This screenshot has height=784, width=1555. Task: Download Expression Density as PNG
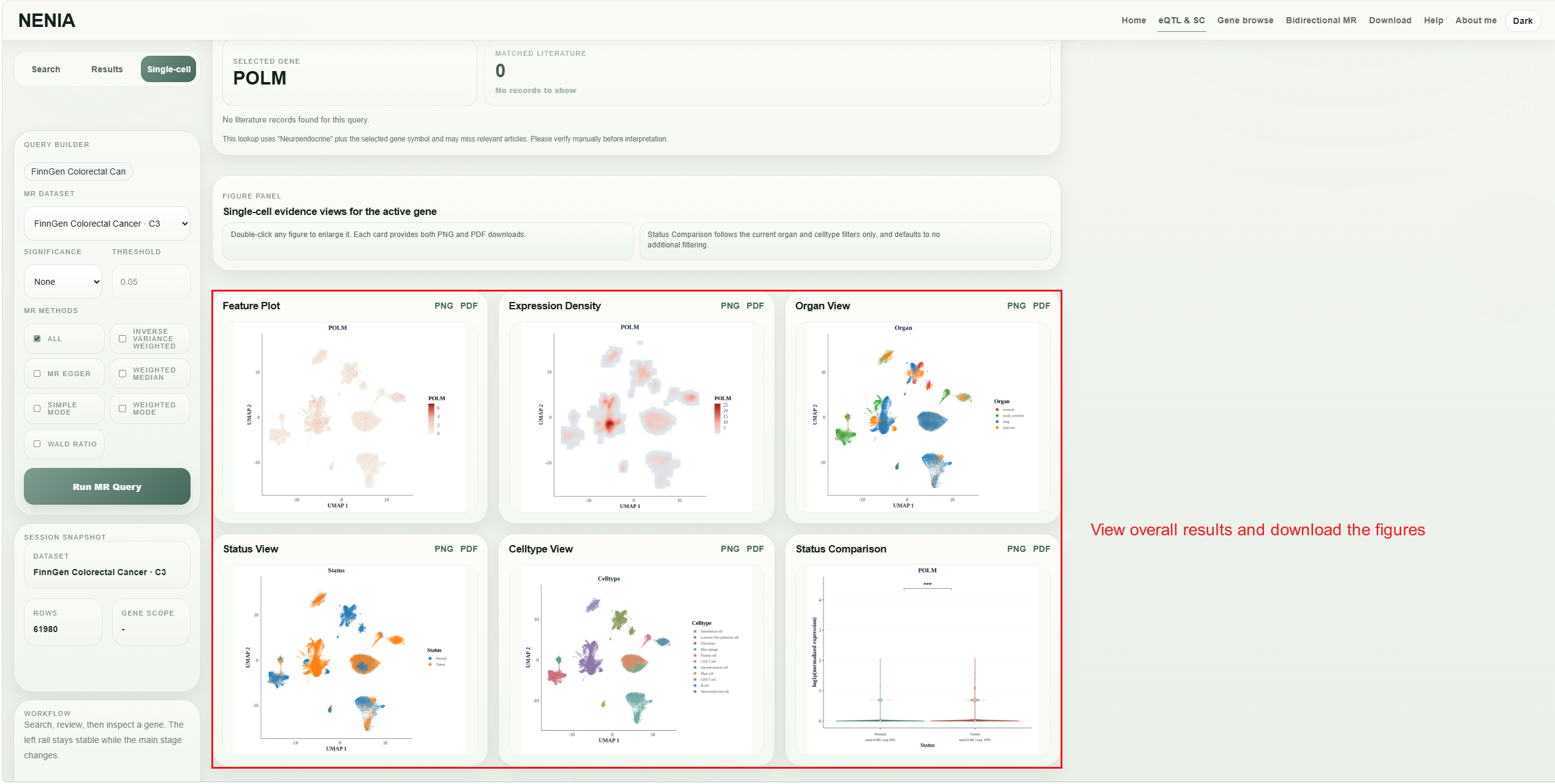pos(730,306)
